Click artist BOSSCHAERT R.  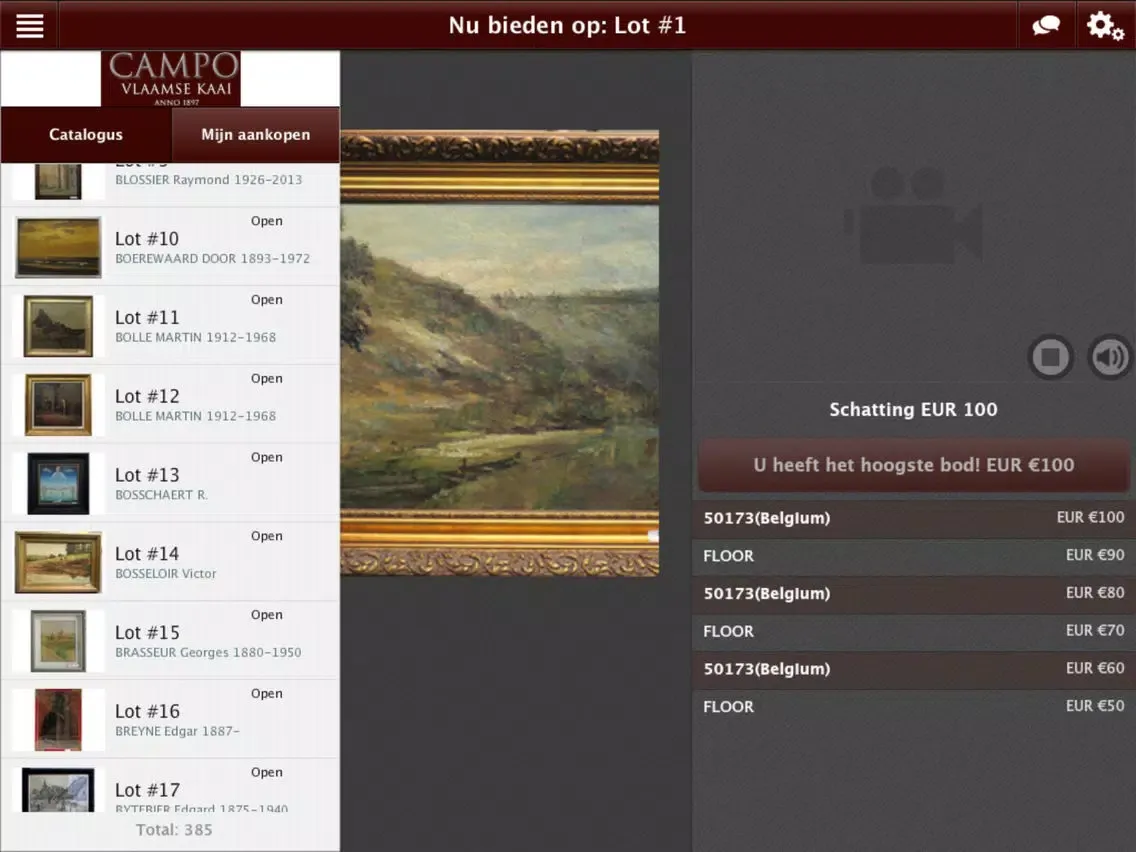161,495
